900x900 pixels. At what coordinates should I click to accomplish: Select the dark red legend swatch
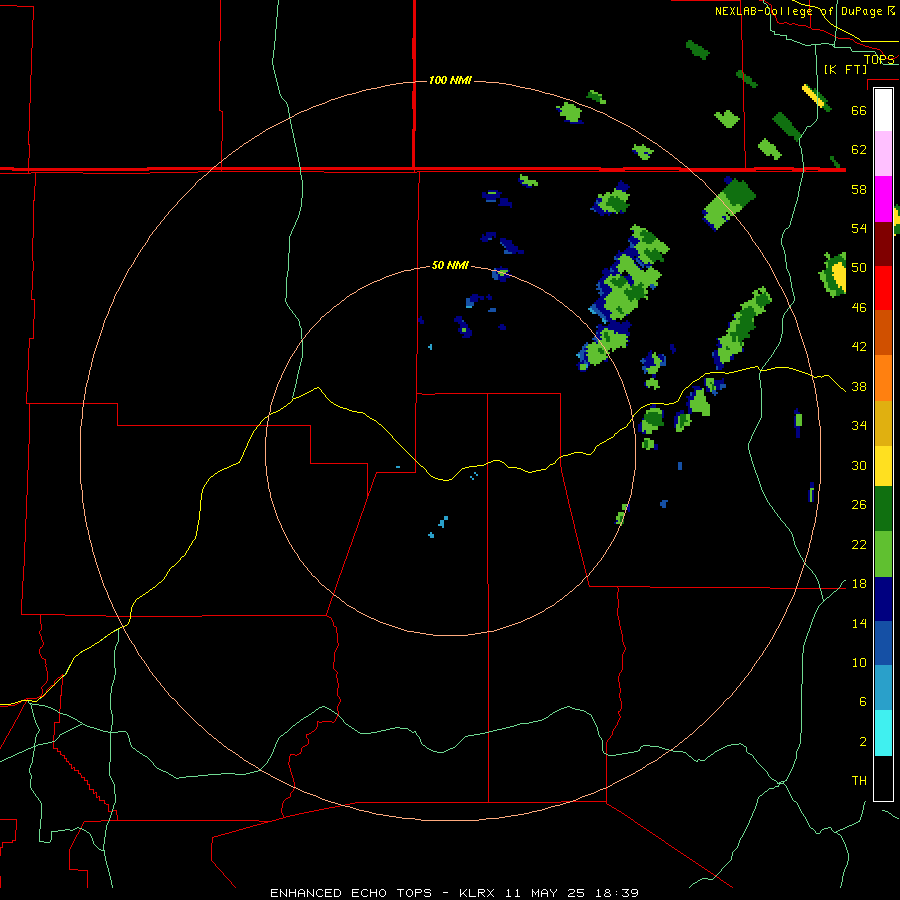click(x=883, y=243)
